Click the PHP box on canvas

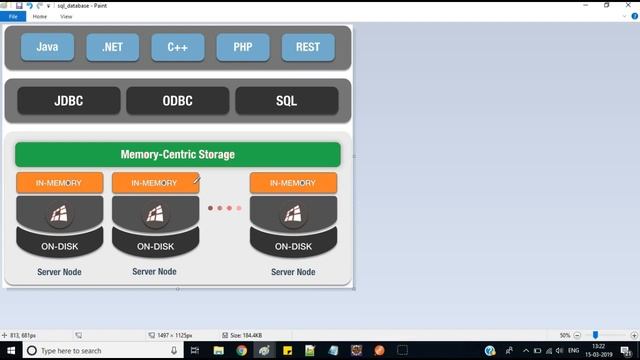coord(243,47)
